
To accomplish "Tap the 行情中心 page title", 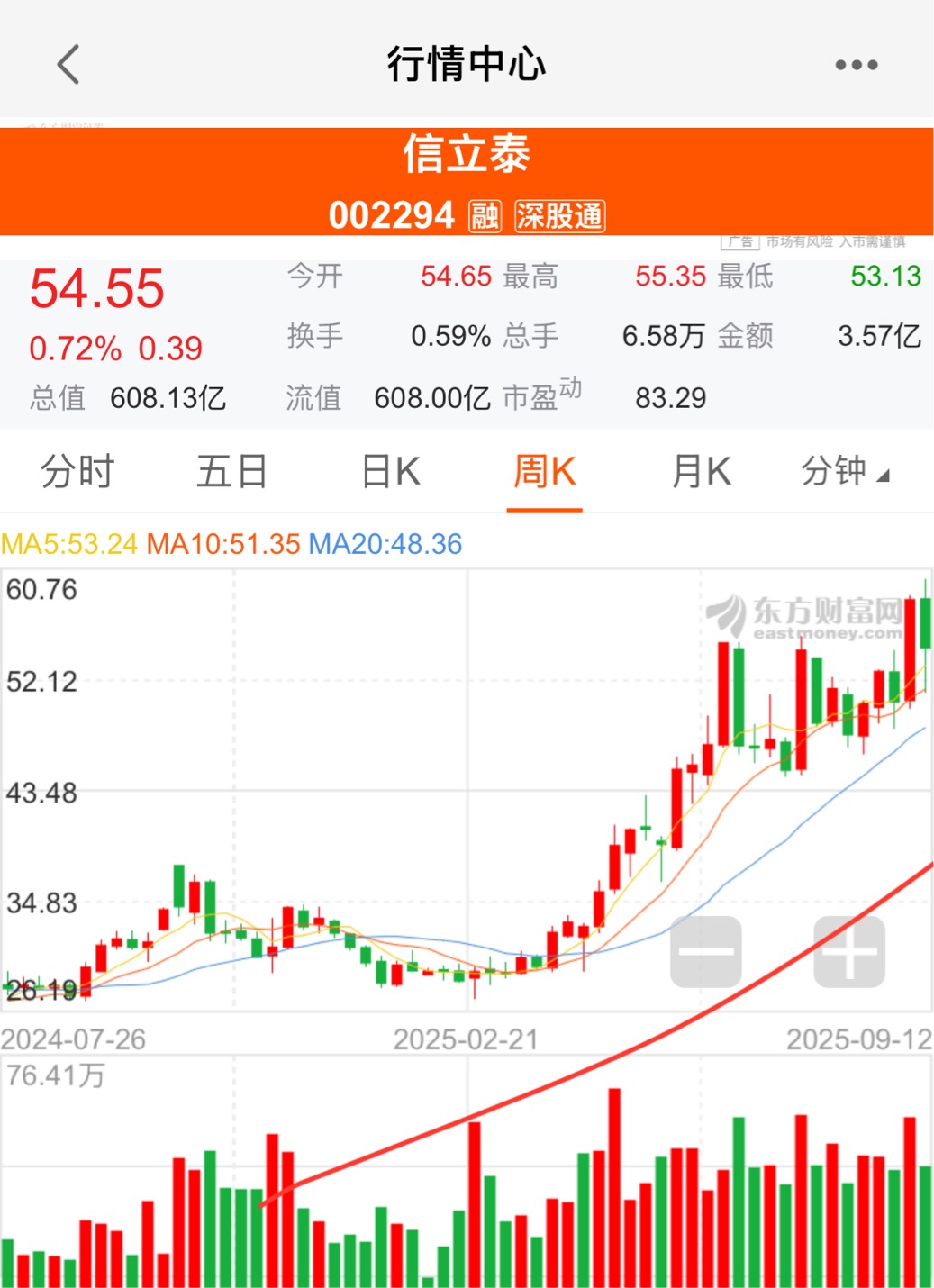I will 467,65.
